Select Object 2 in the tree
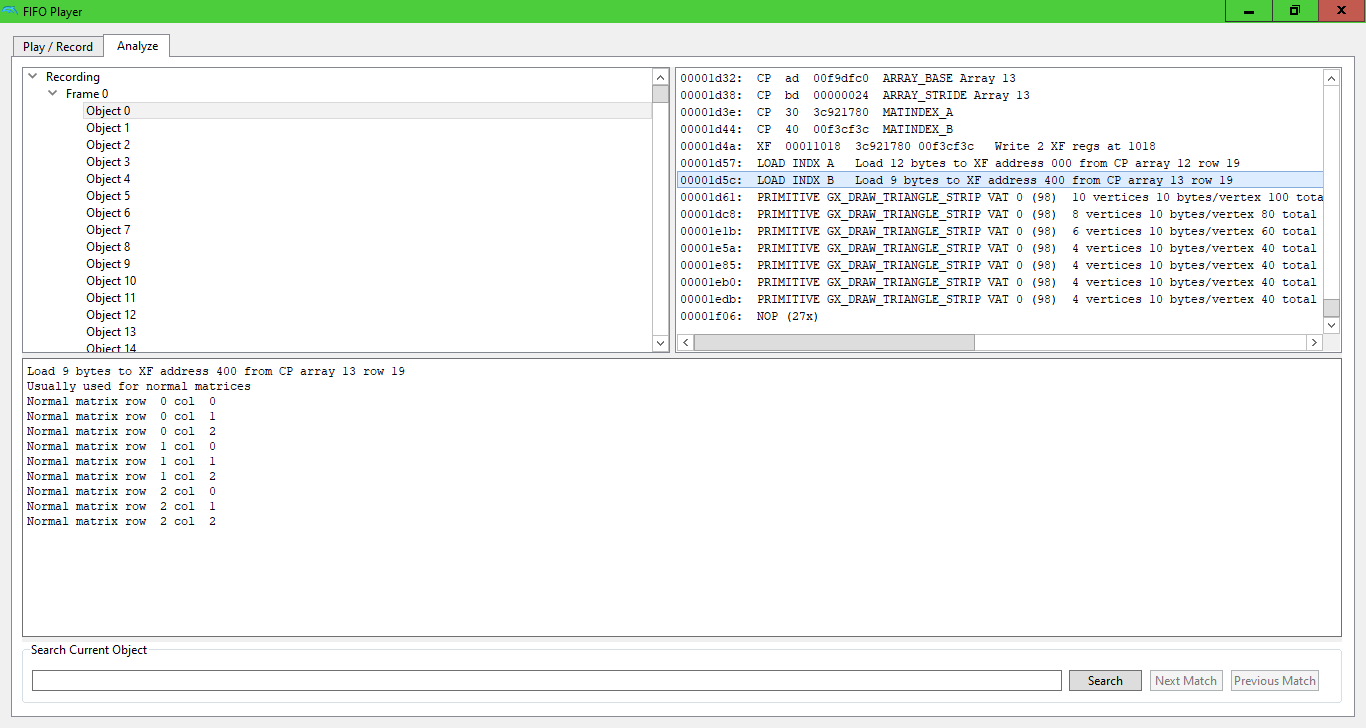The width and height of the screenshot is (1366, 728). coord(108,145)
